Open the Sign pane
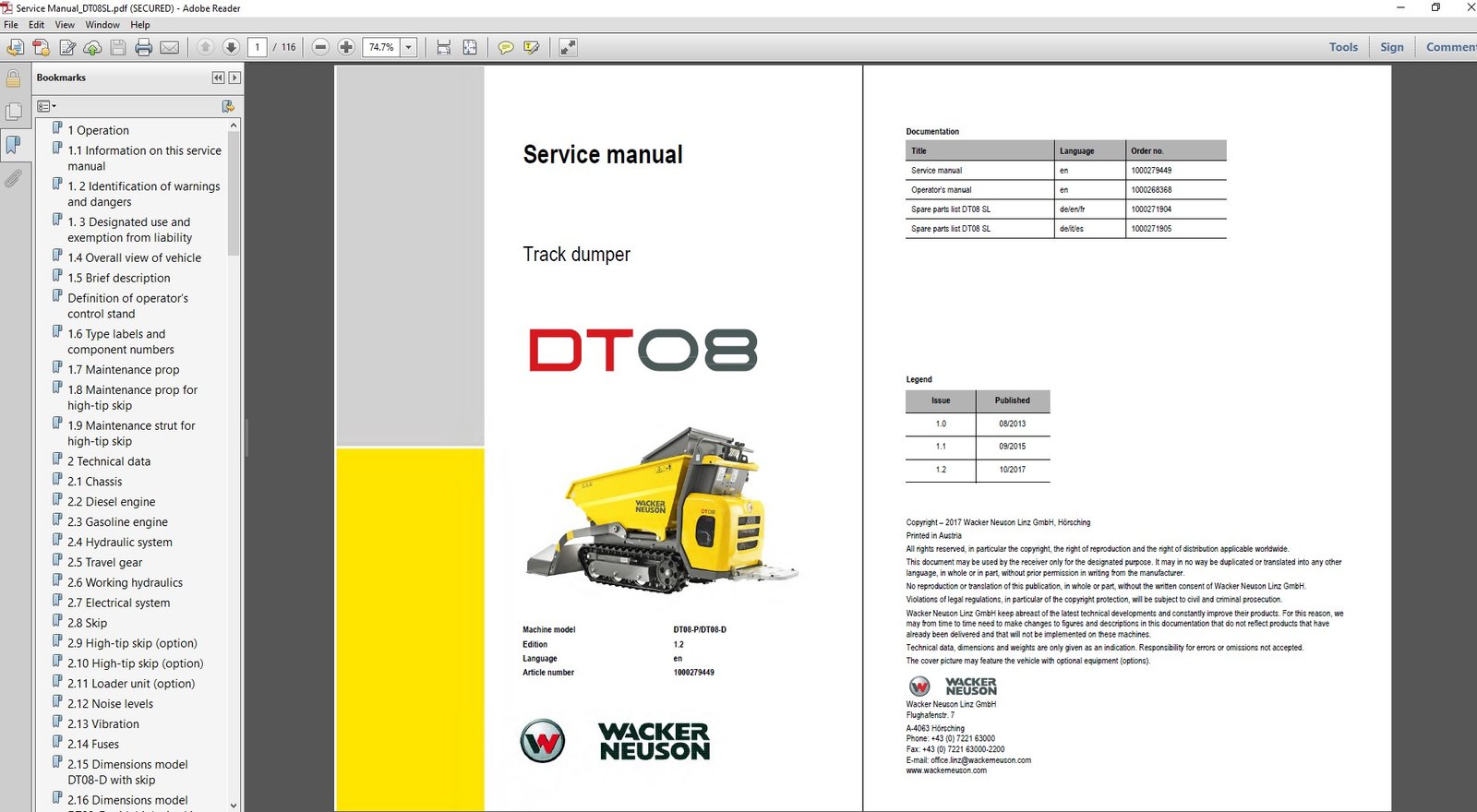Screen dimensions: 1477x812 pos(1391,47)
